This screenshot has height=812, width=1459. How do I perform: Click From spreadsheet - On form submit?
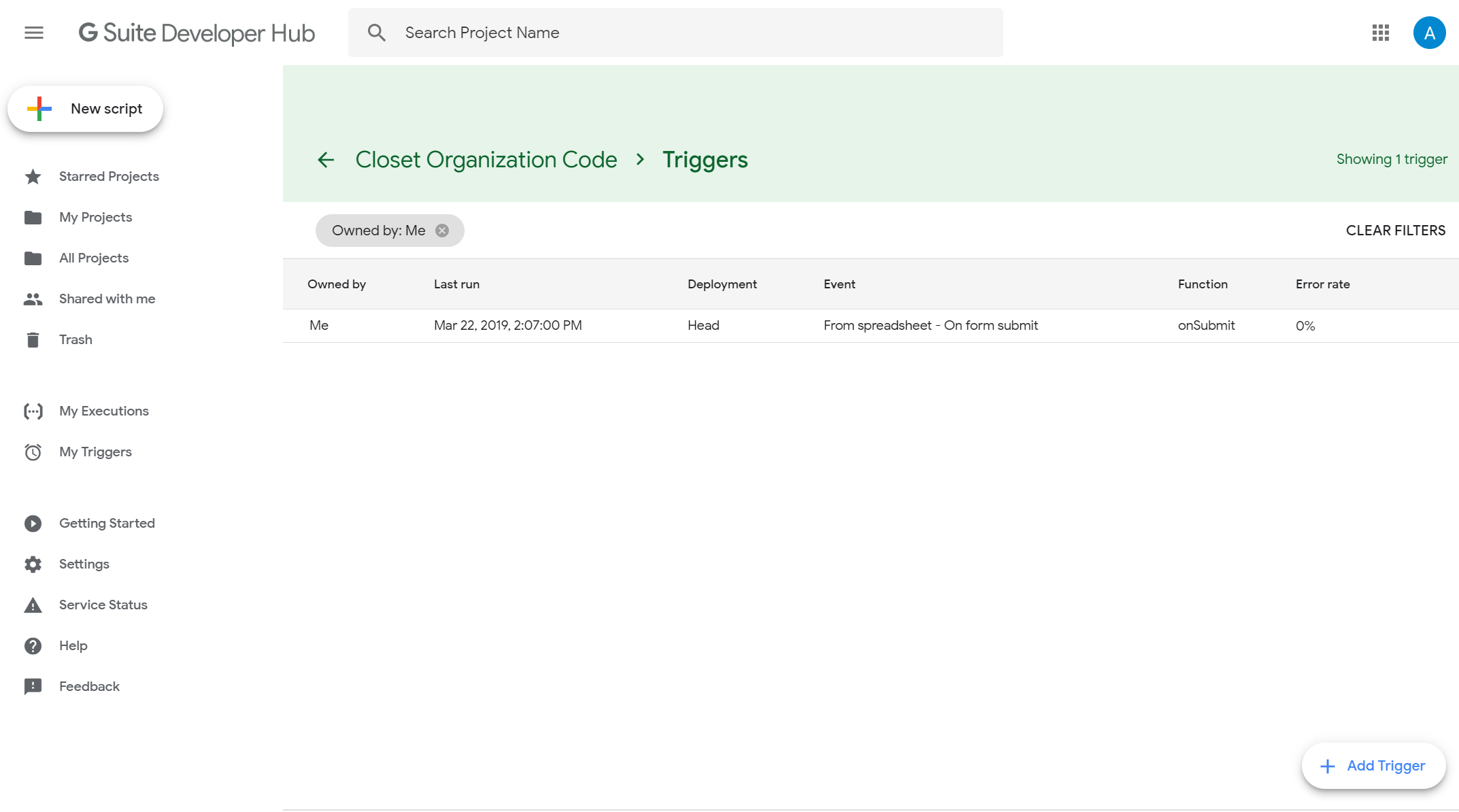[x=930, y=325]
